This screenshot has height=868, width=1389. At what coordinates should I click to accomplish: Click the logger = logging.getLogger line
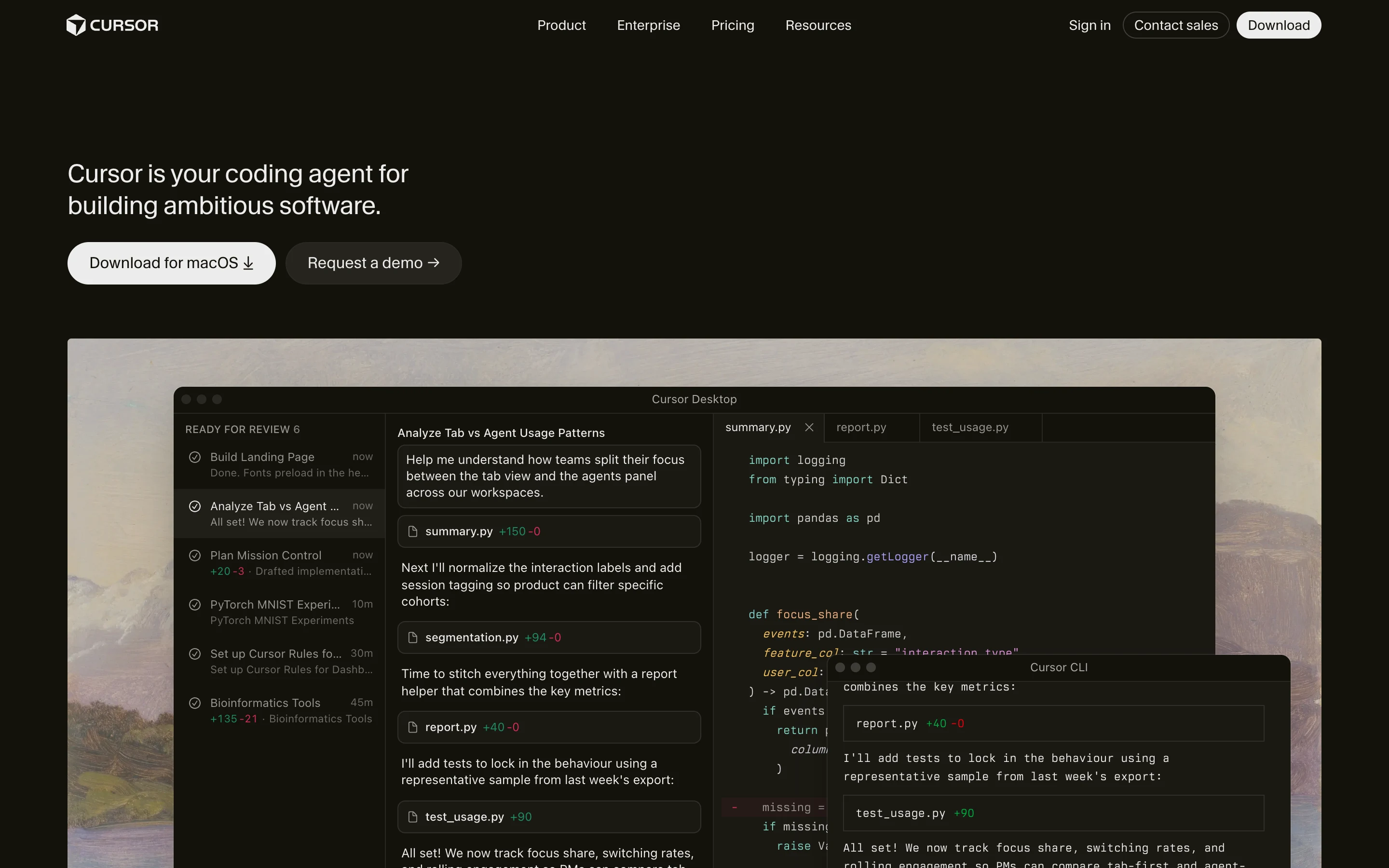point(872,556)
